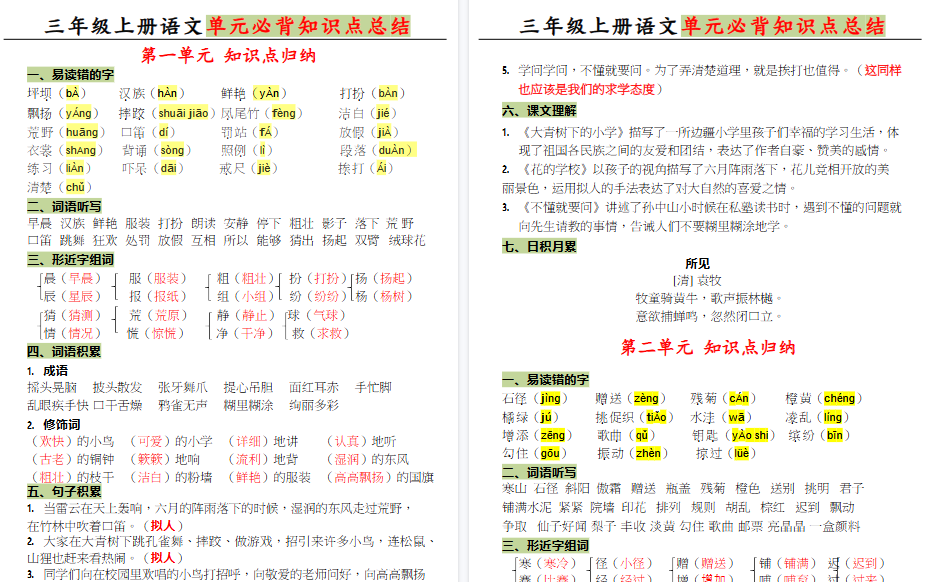The height and width of the screenshot is (582, 926).
Task: Click the phrase "（簌簌）地响"
Action: tap(163, 459)
